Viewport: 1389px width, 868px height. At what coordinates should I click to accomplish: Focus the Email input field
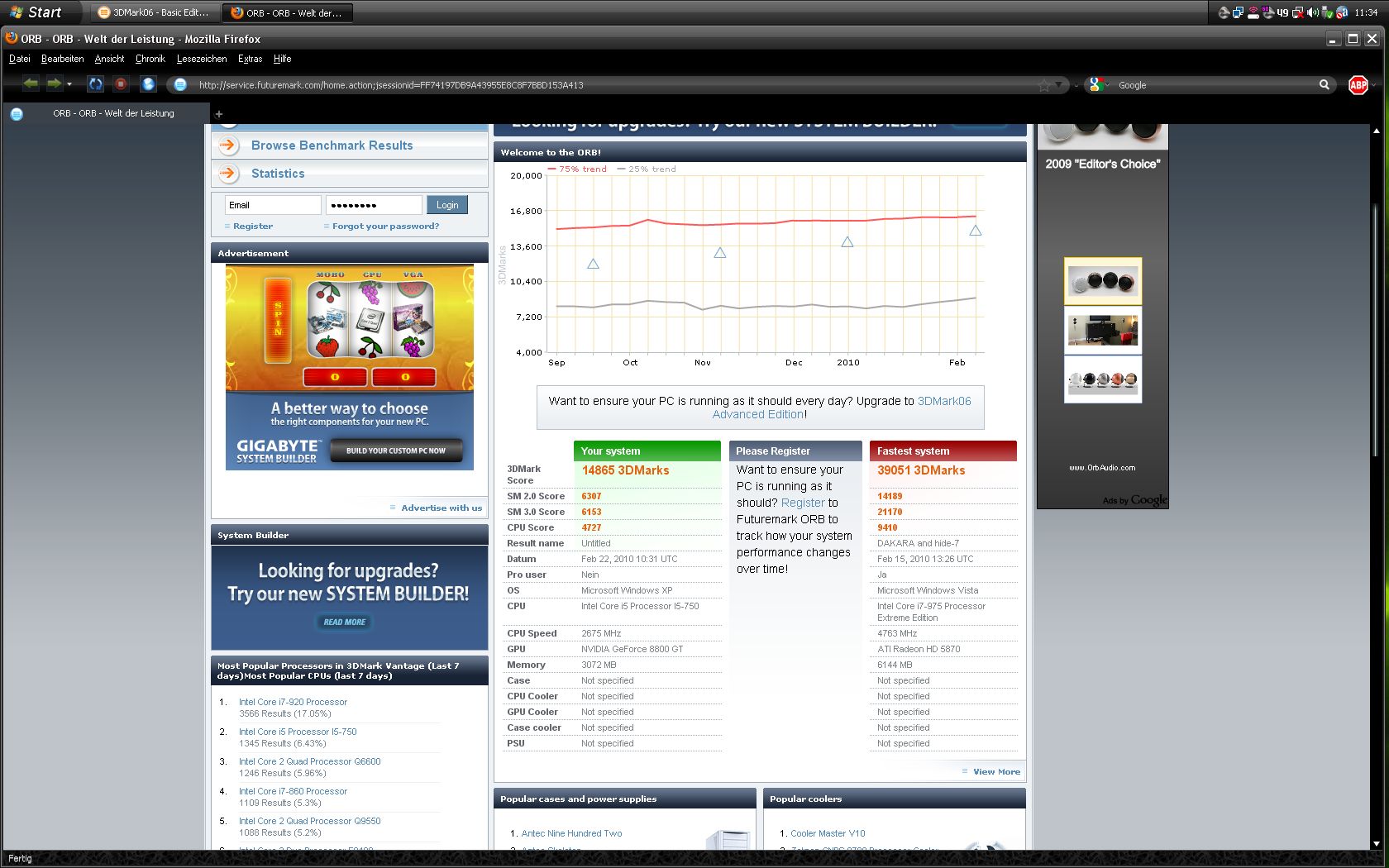click(x=273, y=205)
